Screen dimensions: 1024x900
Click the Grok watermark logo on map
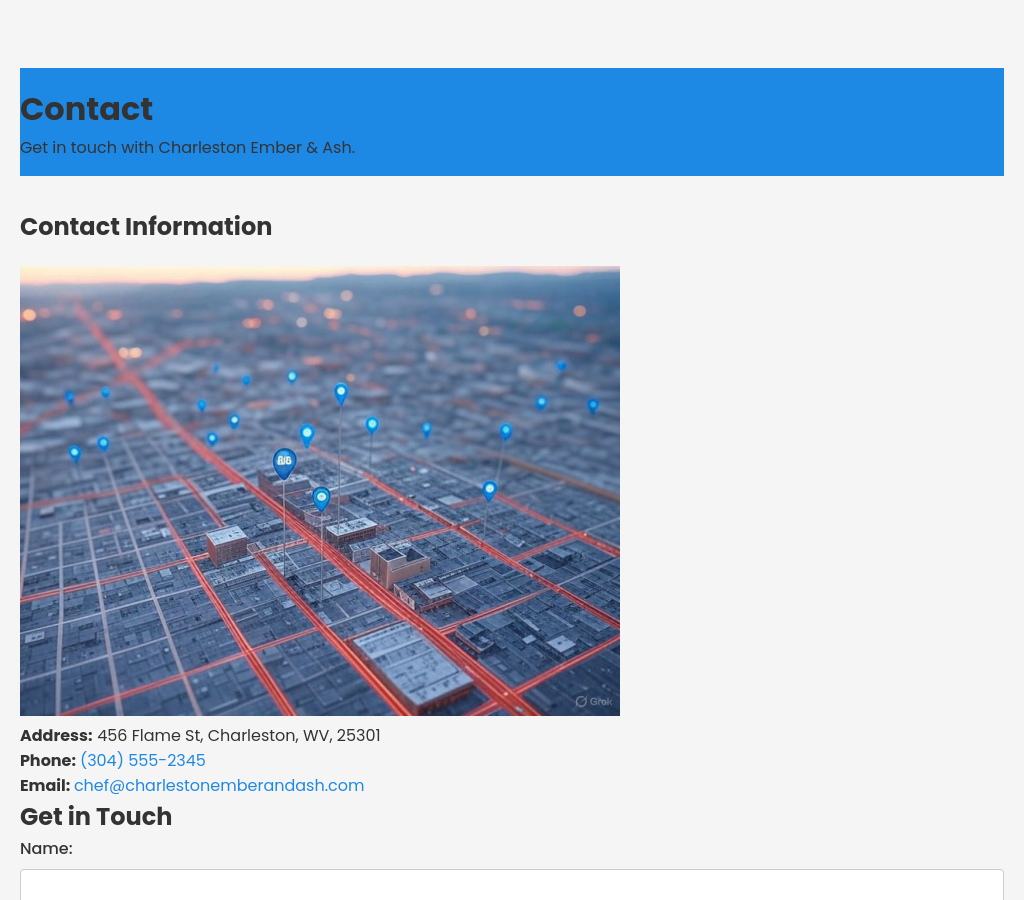pos(594,701)
